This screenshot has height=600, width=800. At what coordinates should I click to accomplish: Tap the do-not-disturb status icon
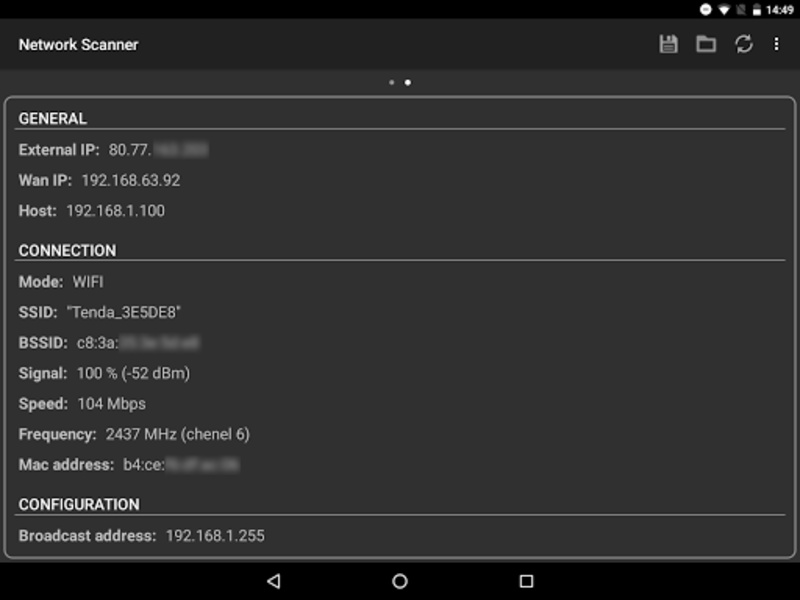coord(705,10)
